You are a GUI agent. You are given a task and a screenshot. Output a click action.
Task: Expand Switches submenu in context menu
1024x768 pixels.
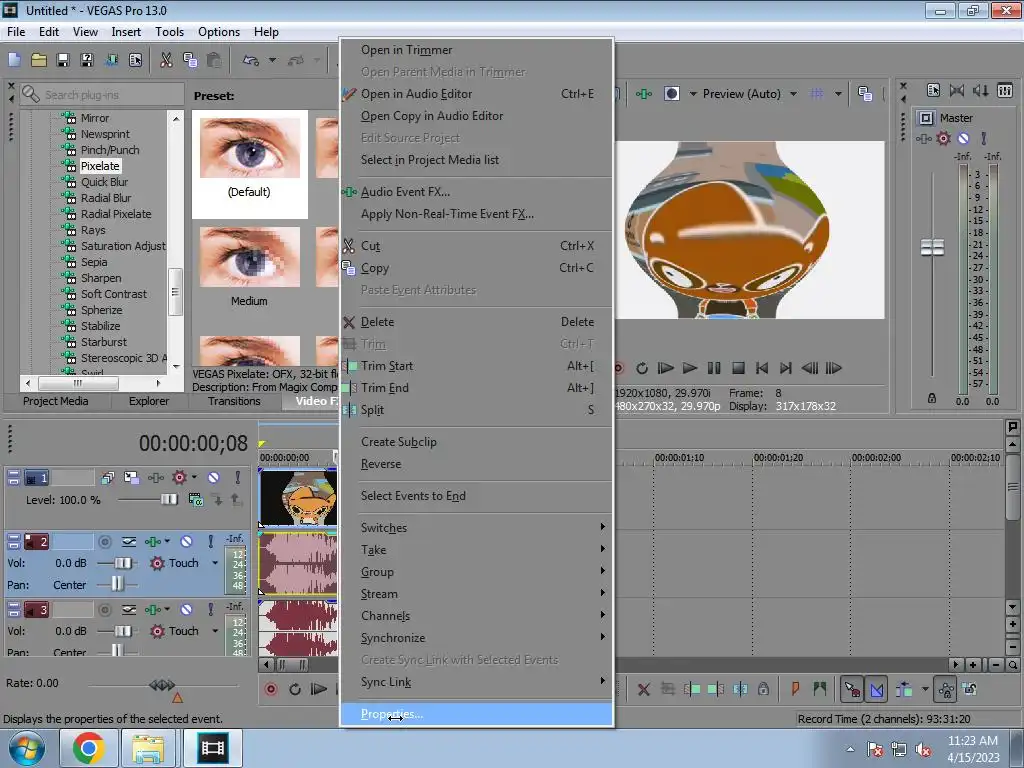tap(477, 528)
